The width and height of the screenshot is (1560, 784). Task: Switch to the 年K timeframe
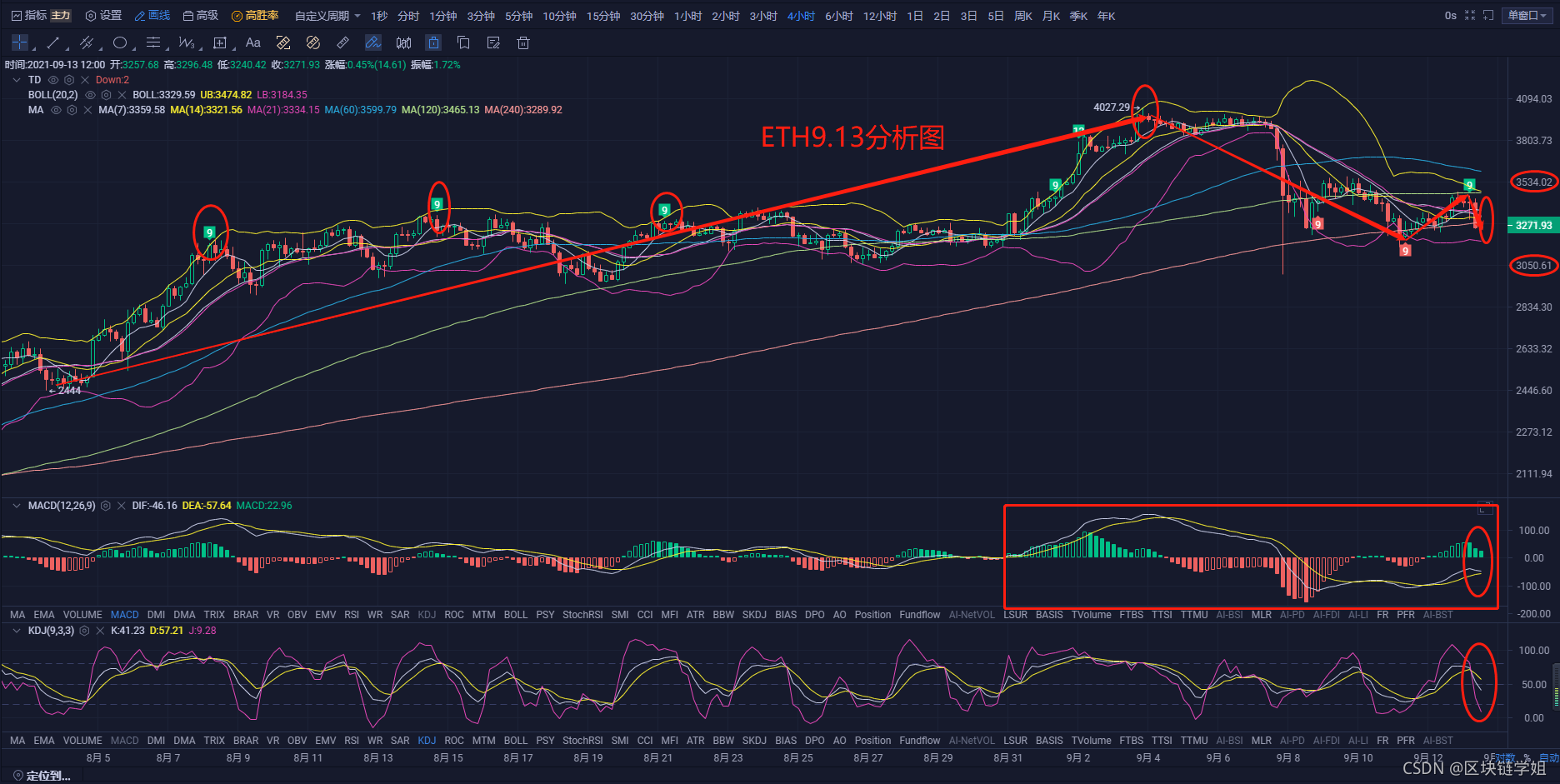click(1106, 16)
